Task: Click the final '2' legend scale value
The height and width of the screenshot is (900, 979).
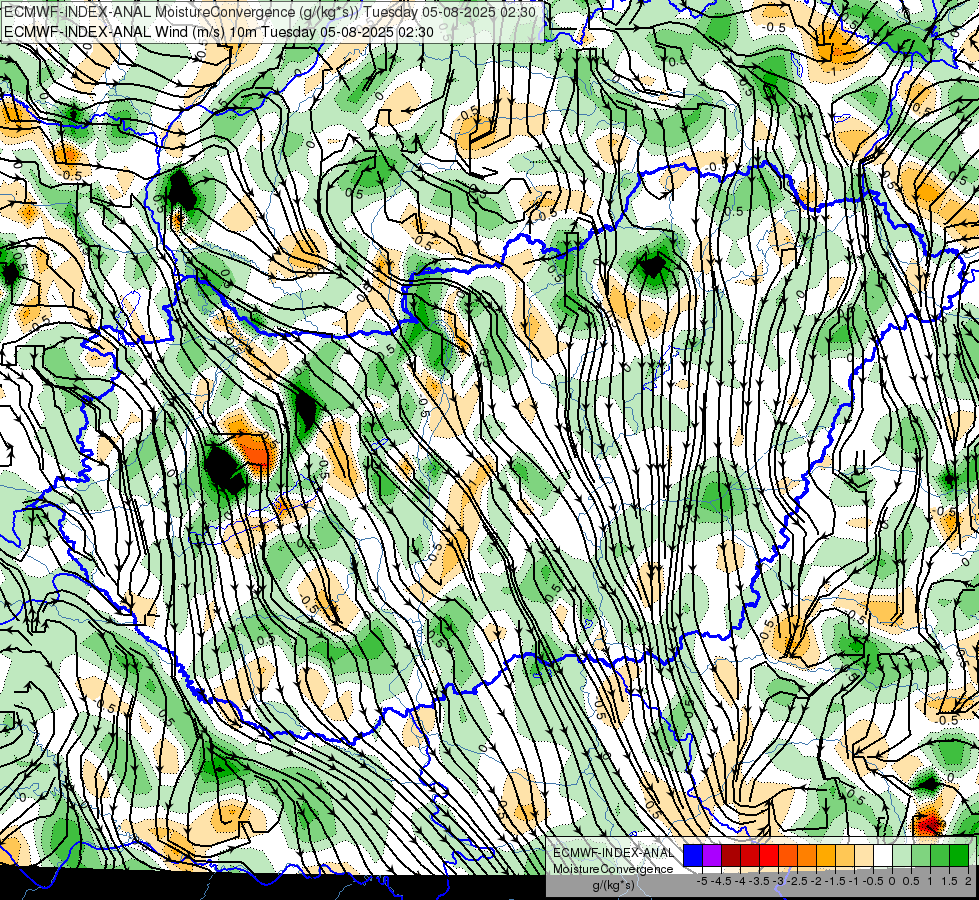Action: (x=968, y=881)
